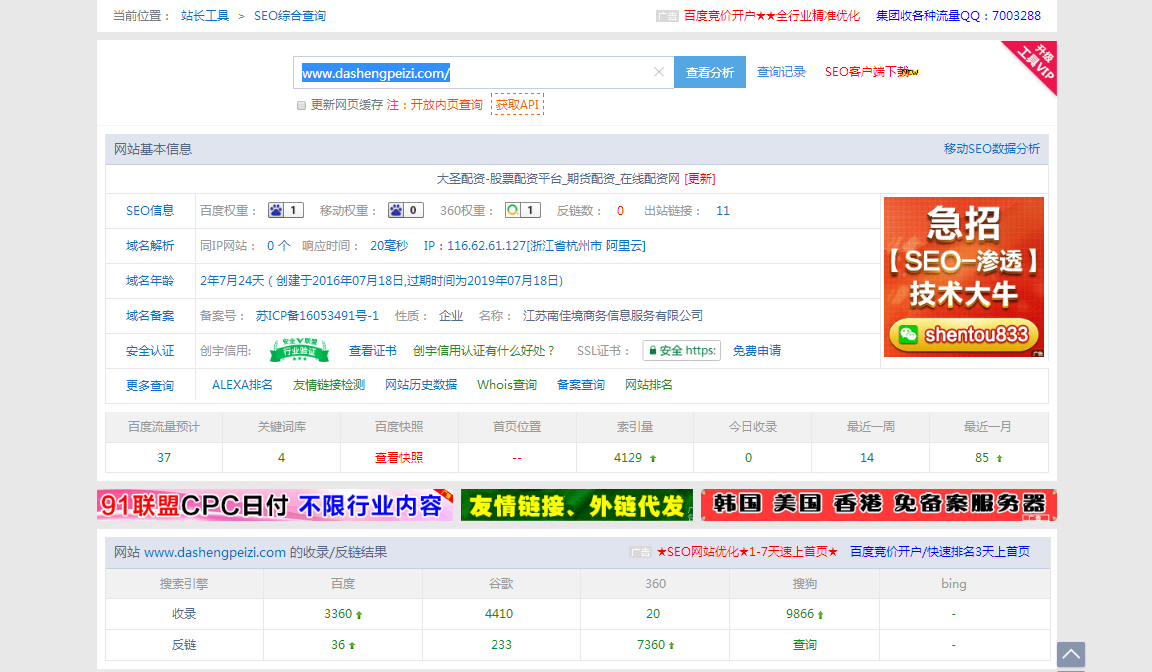This screenshot has width=1152, height=672.
Task: Open 友情链接检测 tool
Action: click(328, 385)
